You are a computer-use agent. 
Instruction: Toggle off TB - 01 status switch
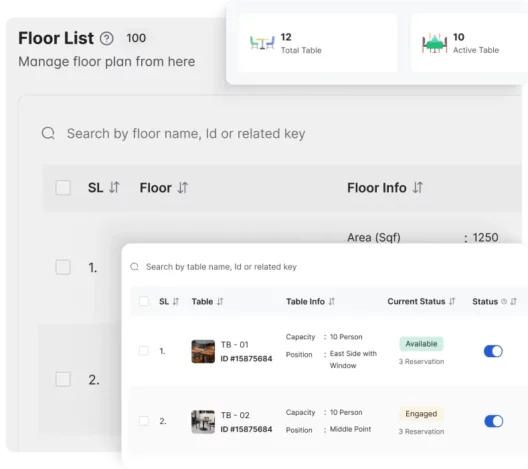[493, 351]
